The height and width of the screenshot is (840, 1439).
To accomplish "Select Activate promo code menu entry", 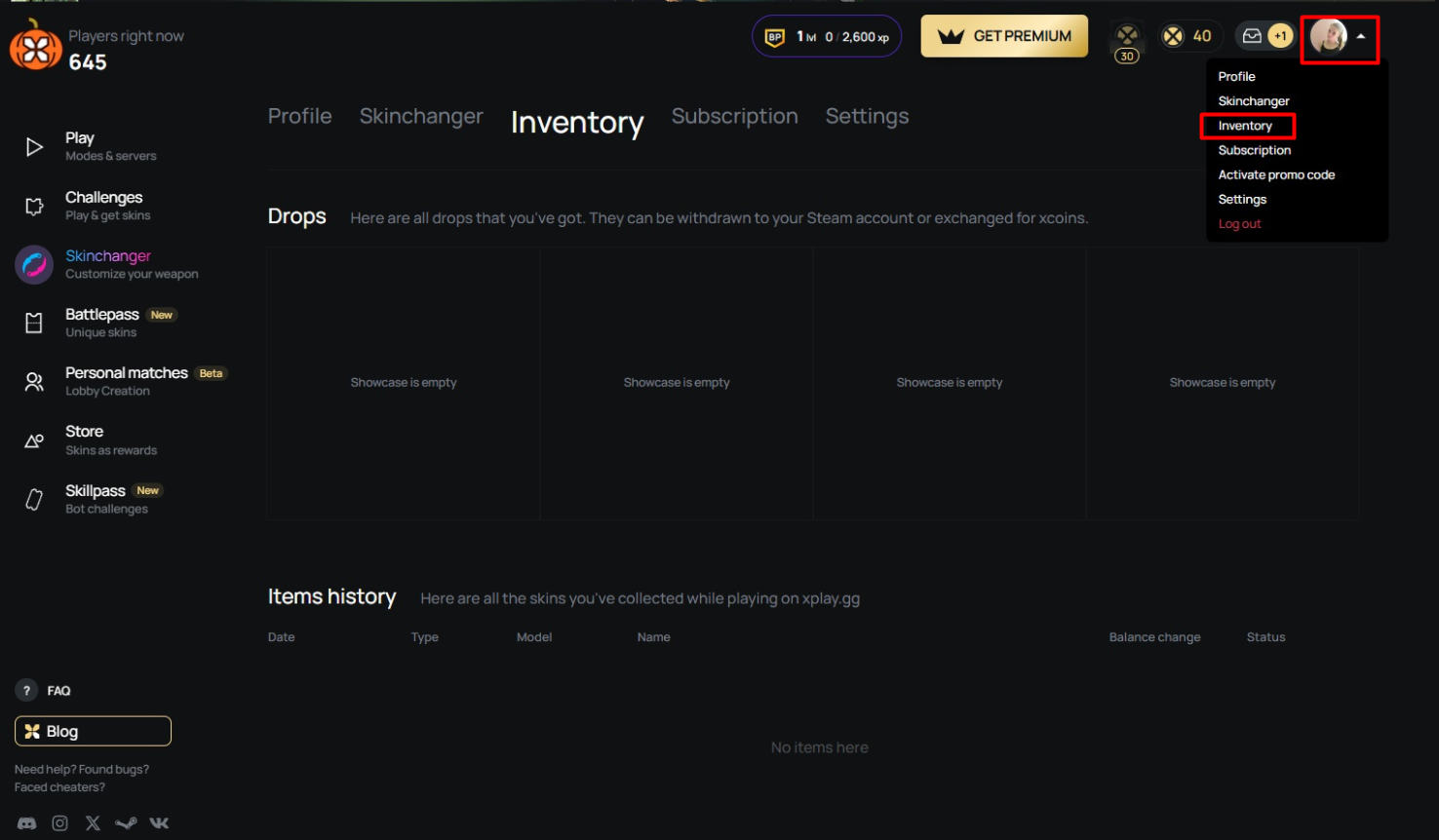I will coord(1276,174).
